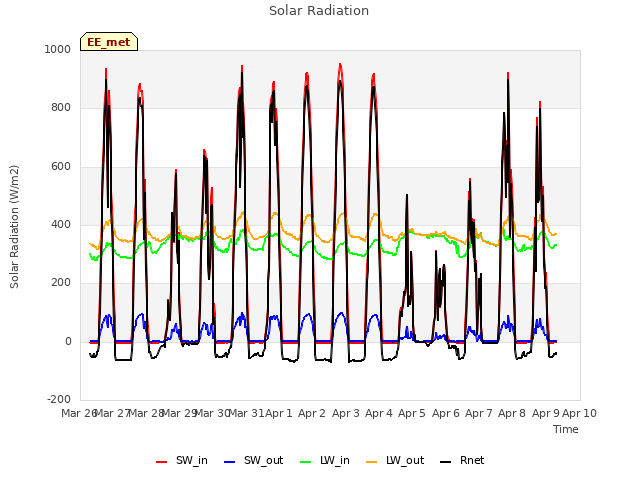Click the 800 y-axis tick label

[x=61, y=108]
